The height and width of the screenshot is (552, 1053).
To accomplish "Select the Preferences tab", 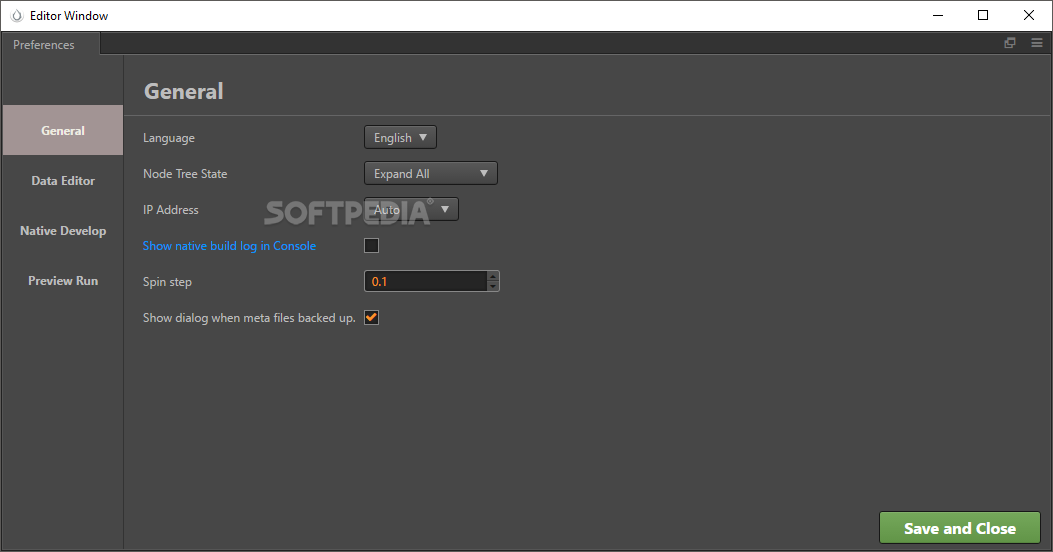I will (x=50, y=44).
